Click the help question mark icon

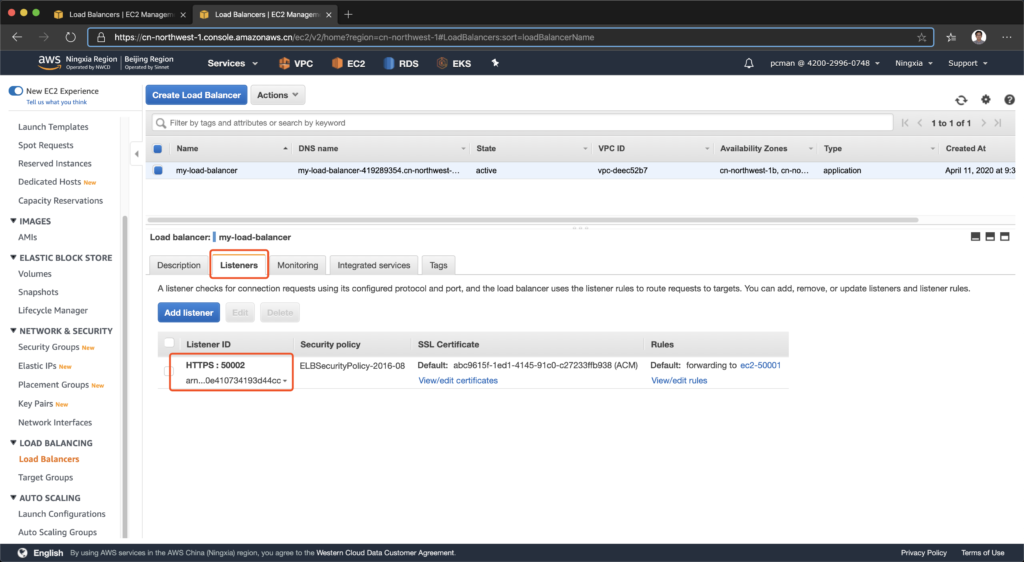(1009, 100)
